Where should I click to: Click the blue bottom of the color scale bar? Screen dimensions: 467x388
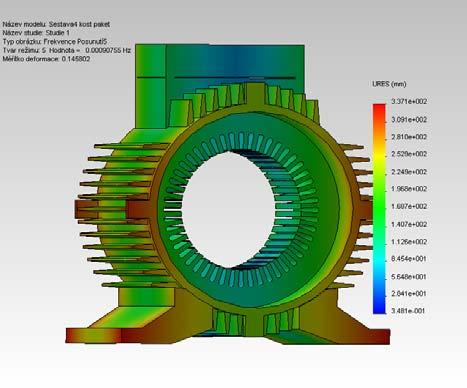[379, 308]
